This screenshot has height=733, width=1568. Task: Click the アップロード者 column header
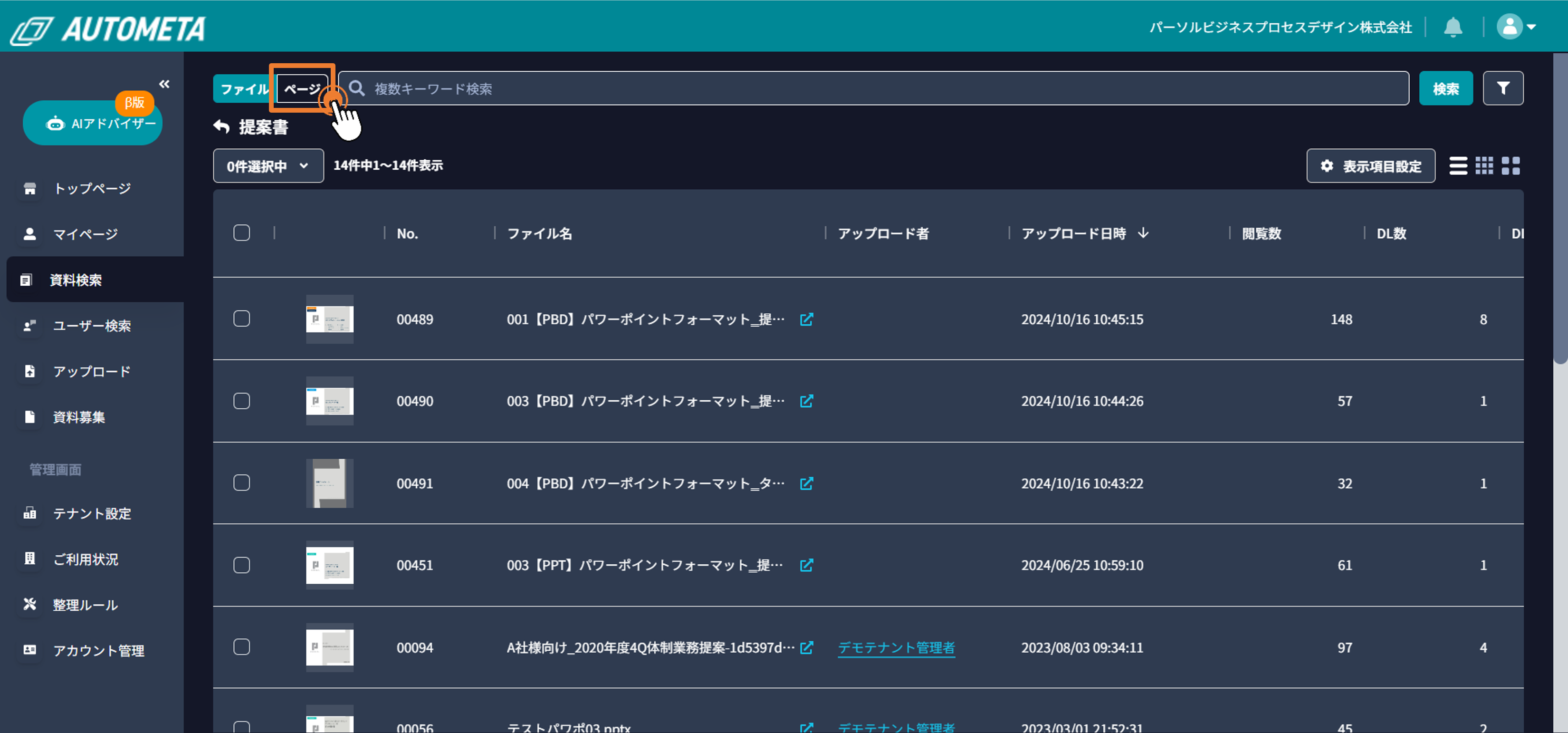[x=883, y=234]
